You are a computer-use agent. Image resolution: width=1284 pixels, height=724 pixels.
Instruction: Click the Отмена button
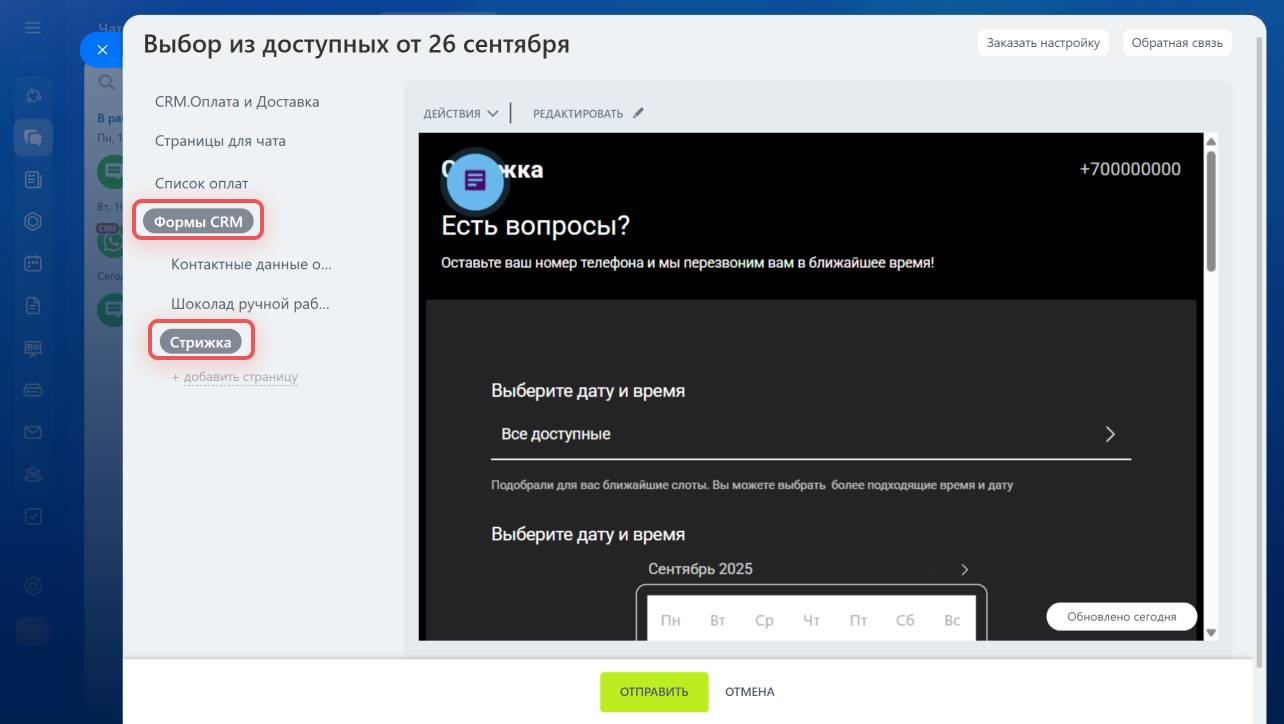749,692
